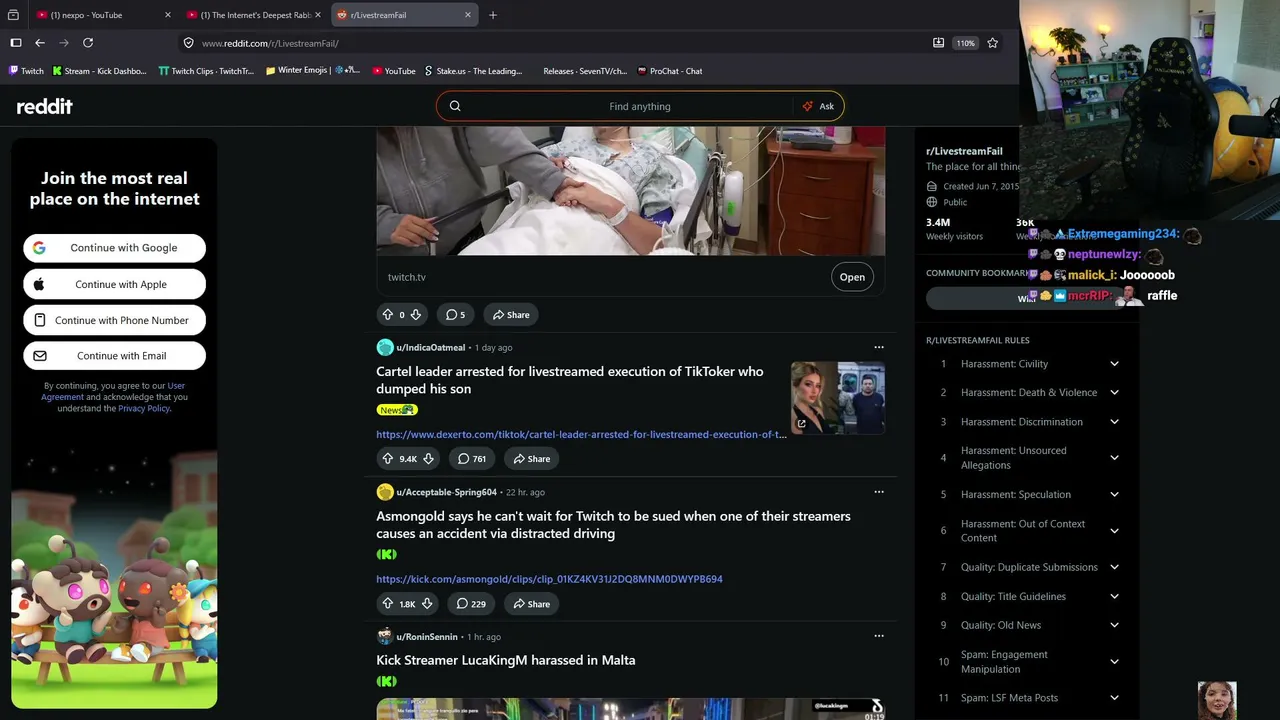Expand rule 10 Spam: Engagement Manipulation
Screen dimensions: 1280x720
point(1114,662)
